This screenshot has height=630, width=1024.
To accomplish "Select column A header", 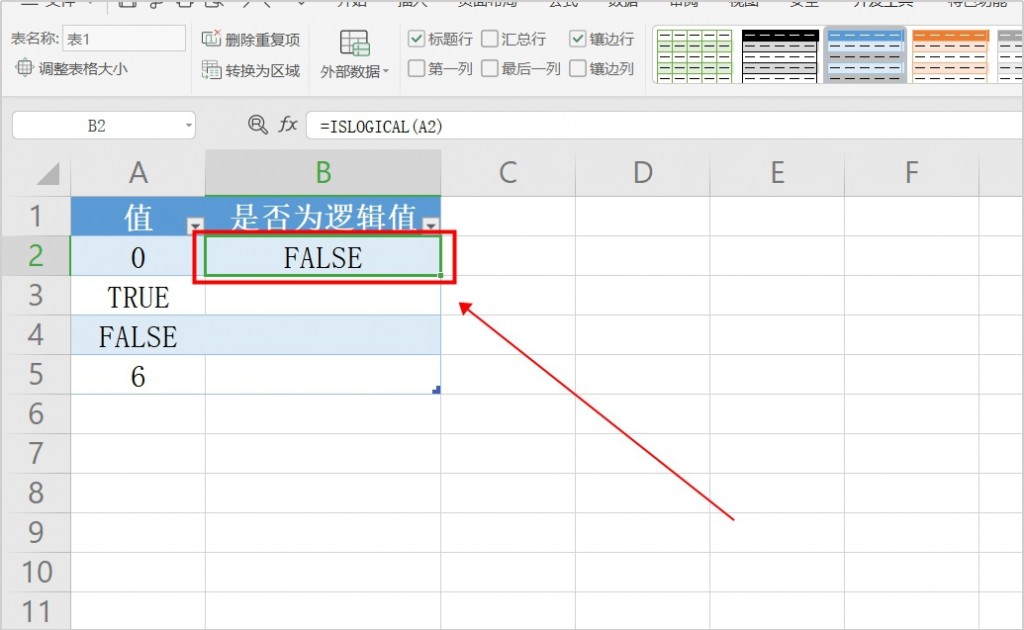I will coord(138,173).
